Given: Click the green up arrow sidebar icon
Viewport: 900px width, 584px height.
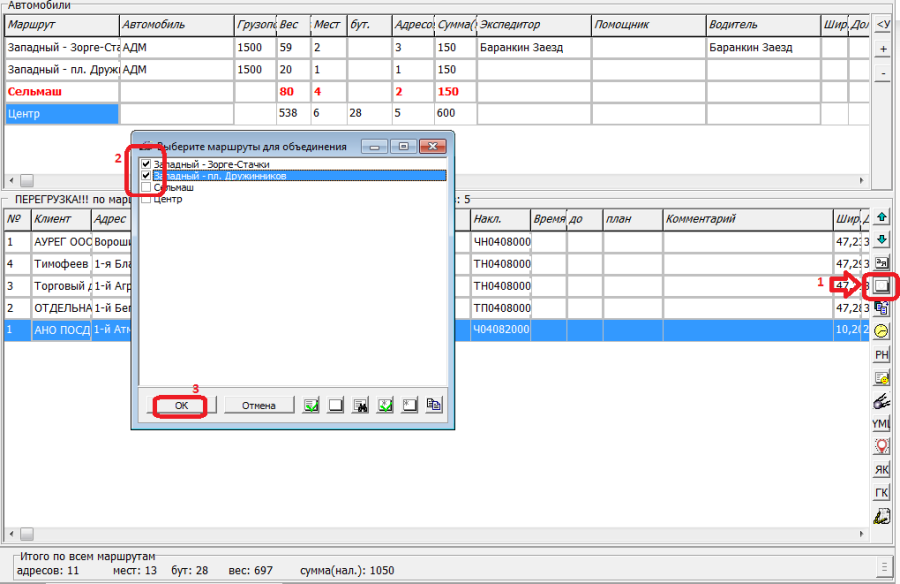Looking at the screenshot, I should click(882, 216).
